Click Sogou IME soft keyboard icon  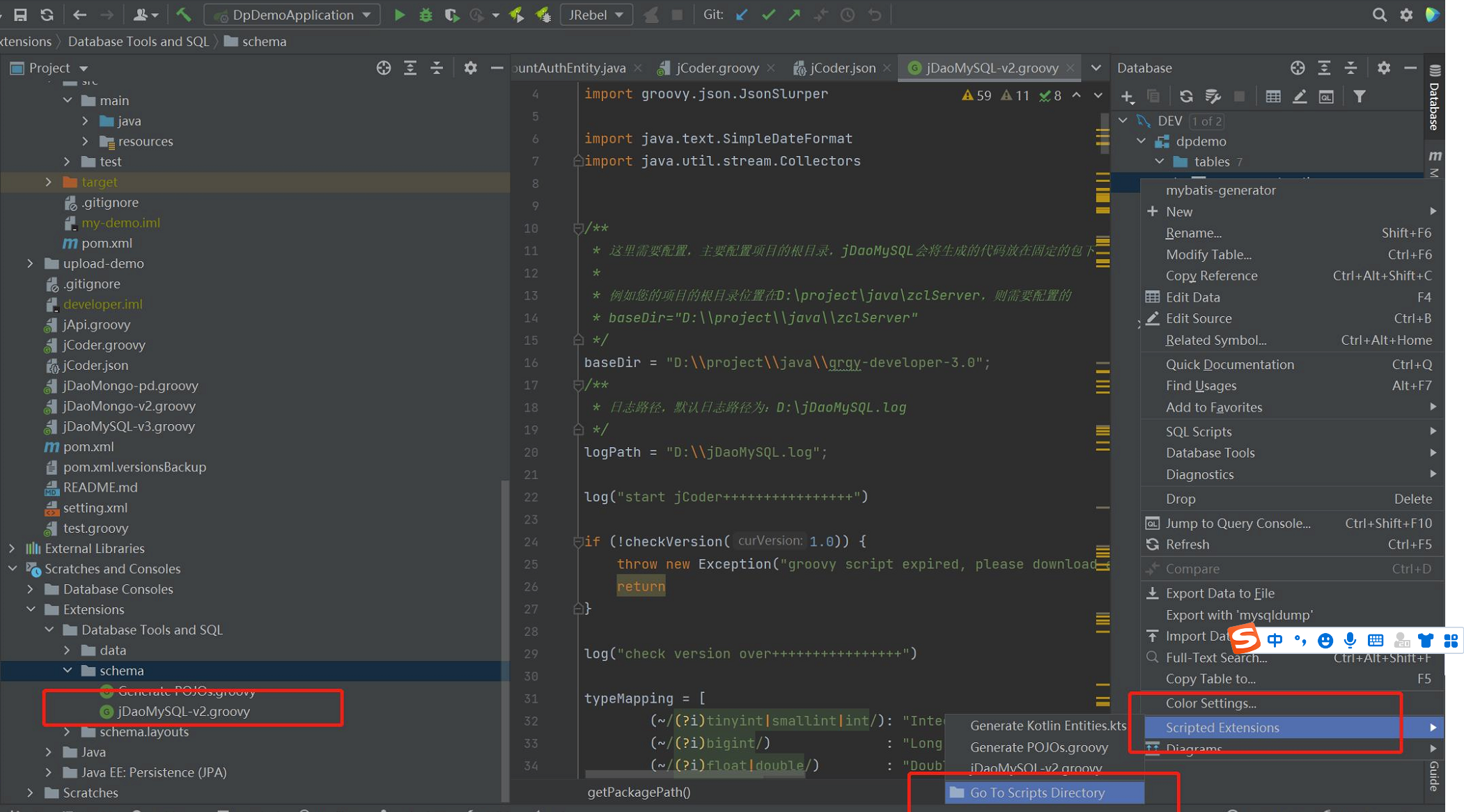pyautogui.click(x=1375, y=640)
